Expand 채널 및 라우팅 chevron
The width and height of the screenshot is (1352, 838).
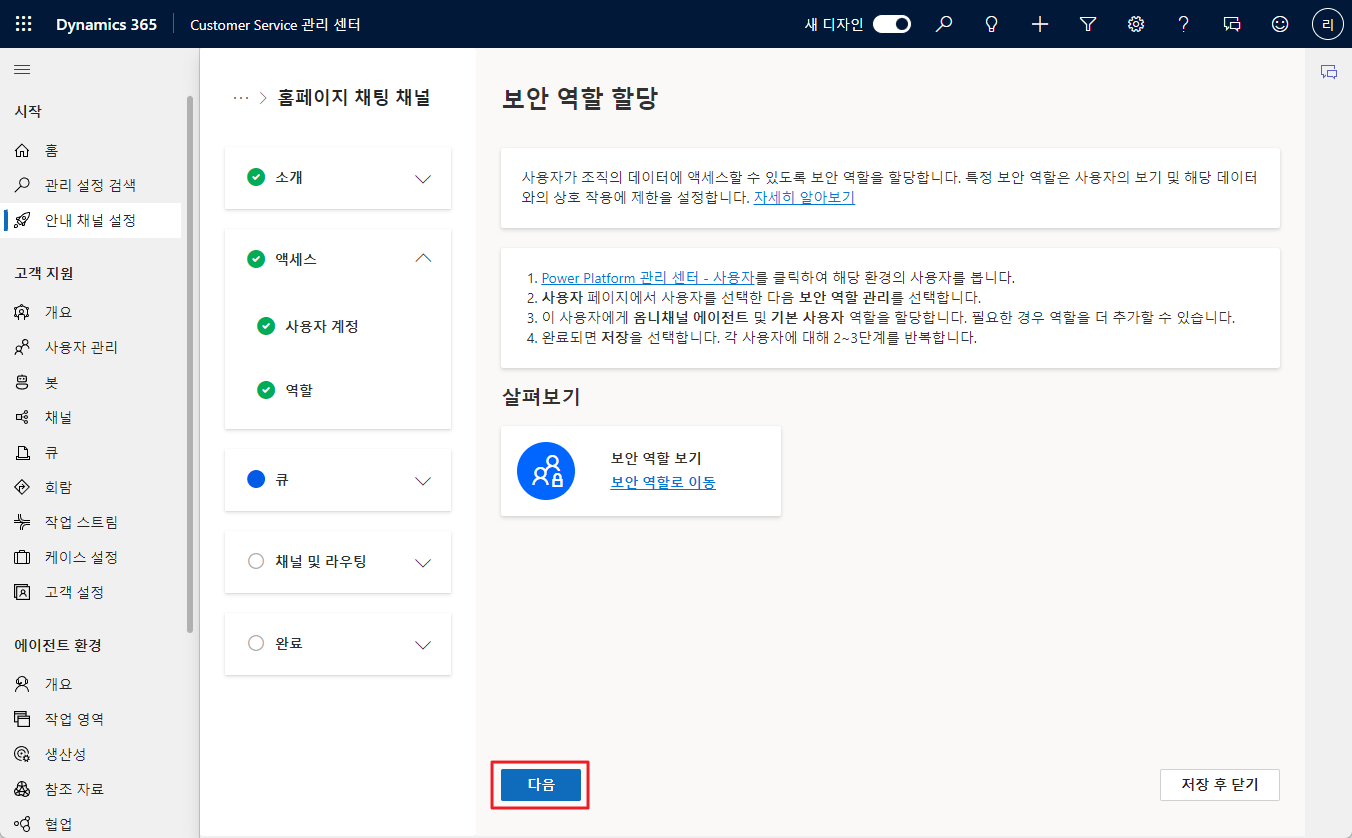click(423, 562)
